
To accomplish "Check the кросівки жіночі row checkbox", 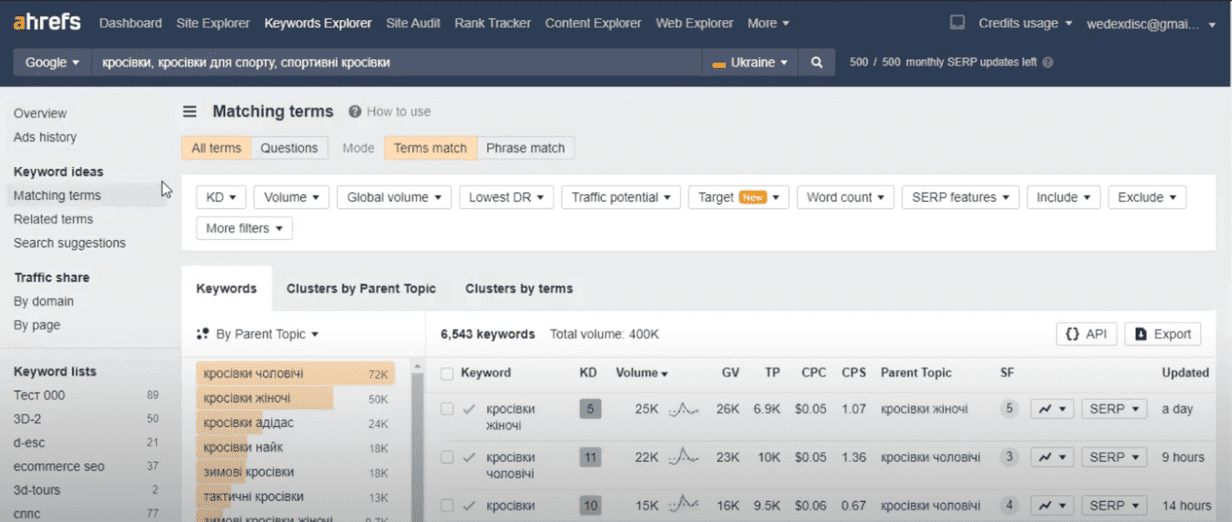I will (x=447, y=408).
